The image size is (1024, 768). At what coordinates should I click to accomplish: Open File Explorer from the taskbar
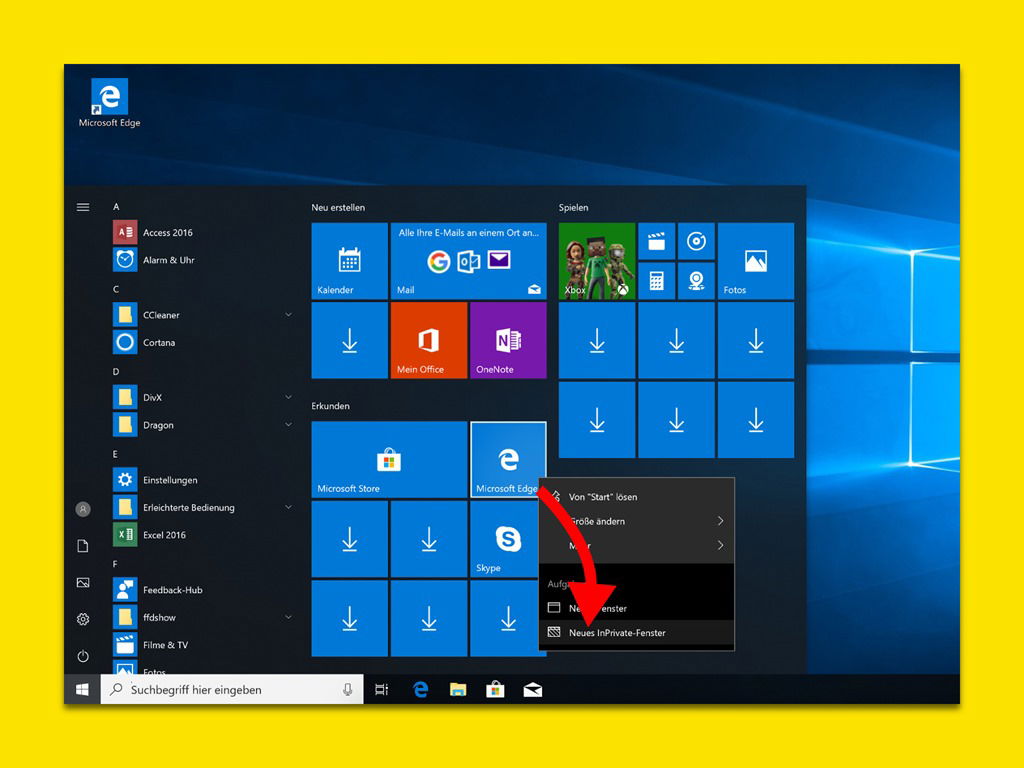(x=458, y=690)
